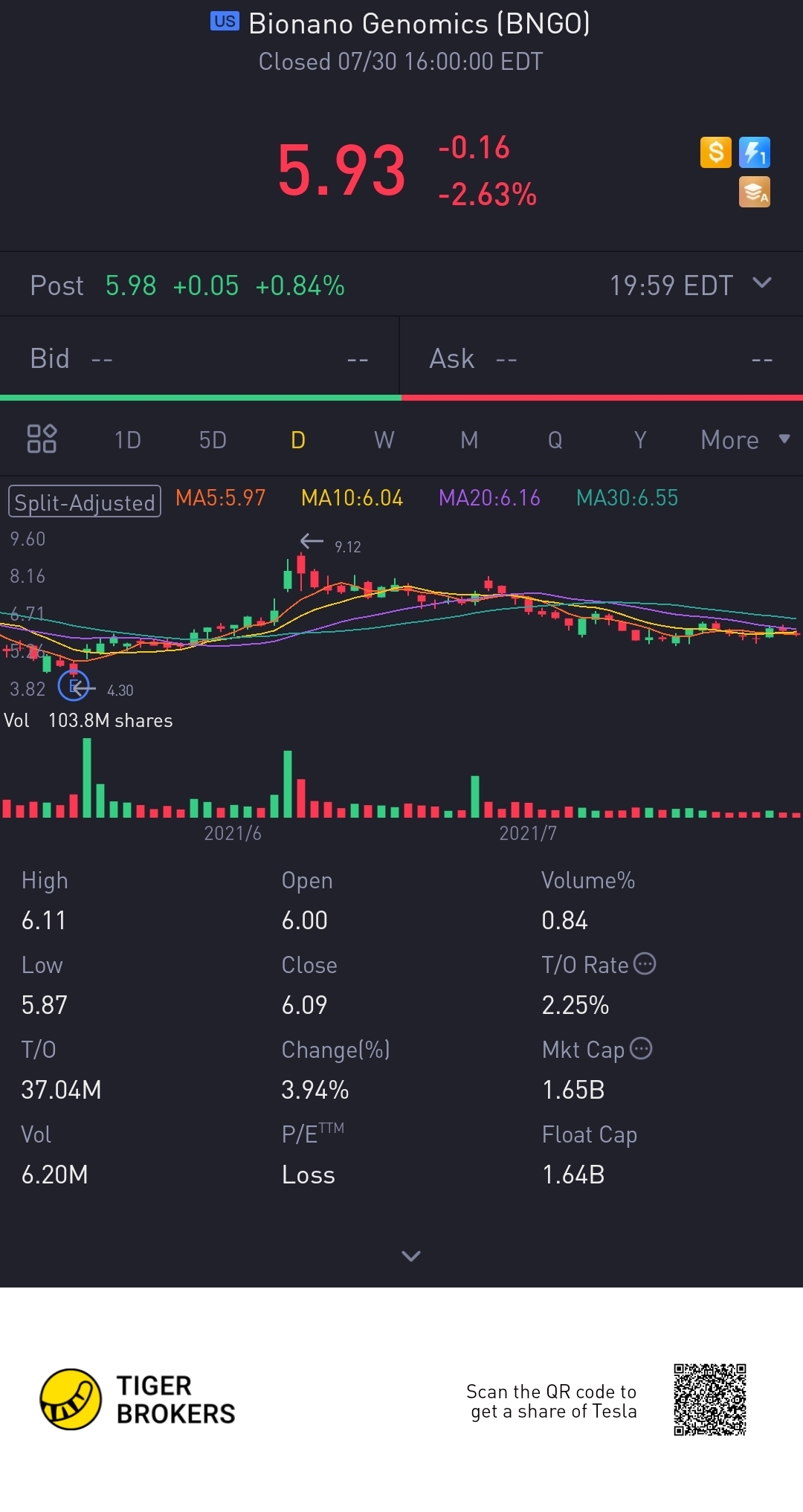The image size is (803, 1512).
Task: Open the chart layout grid icon
Action: point(42,439)
